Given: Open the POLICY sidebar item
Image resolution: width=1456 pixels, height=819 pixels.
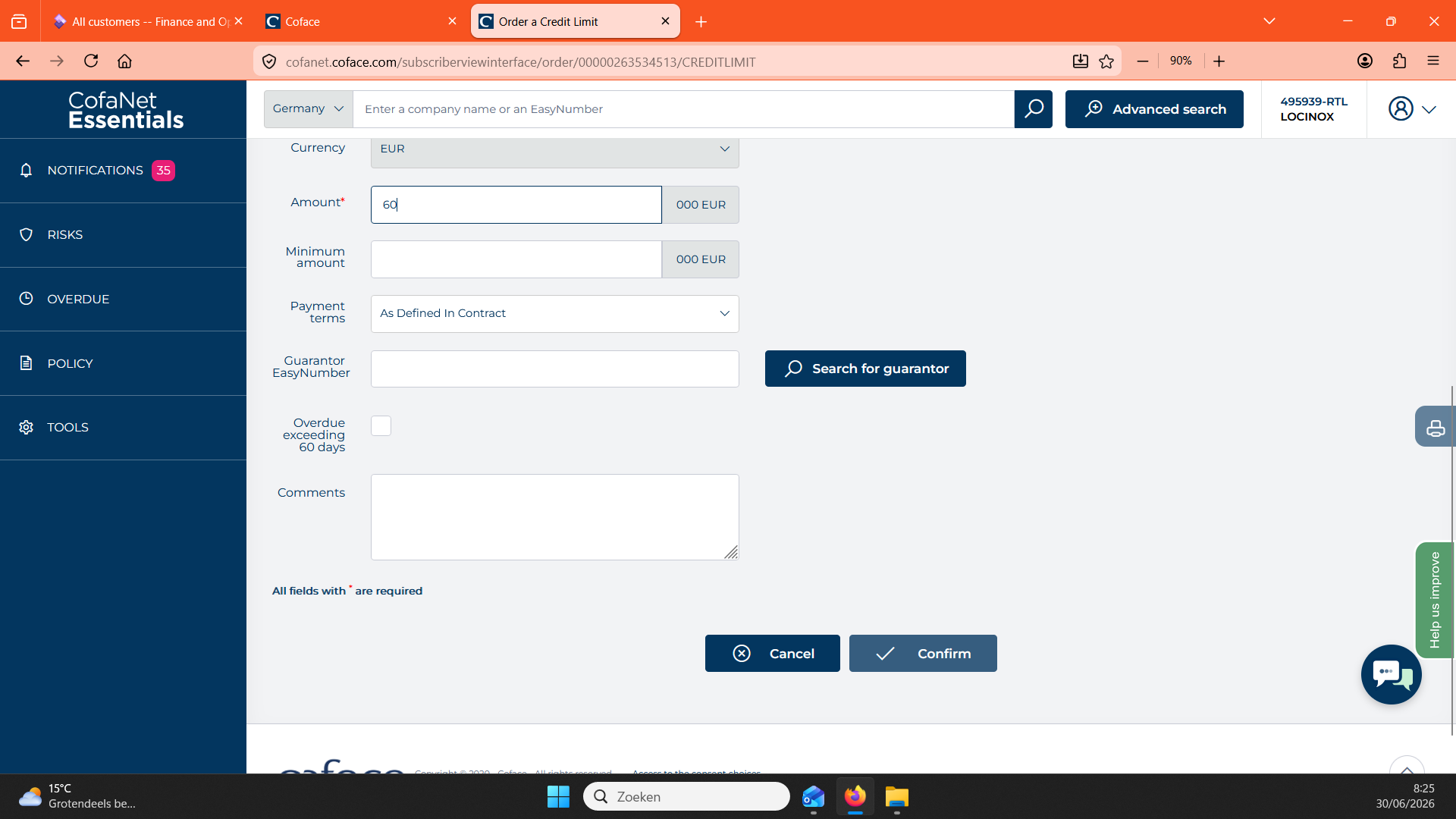Looking at the screenshot, I should click(x=123, y=363).
